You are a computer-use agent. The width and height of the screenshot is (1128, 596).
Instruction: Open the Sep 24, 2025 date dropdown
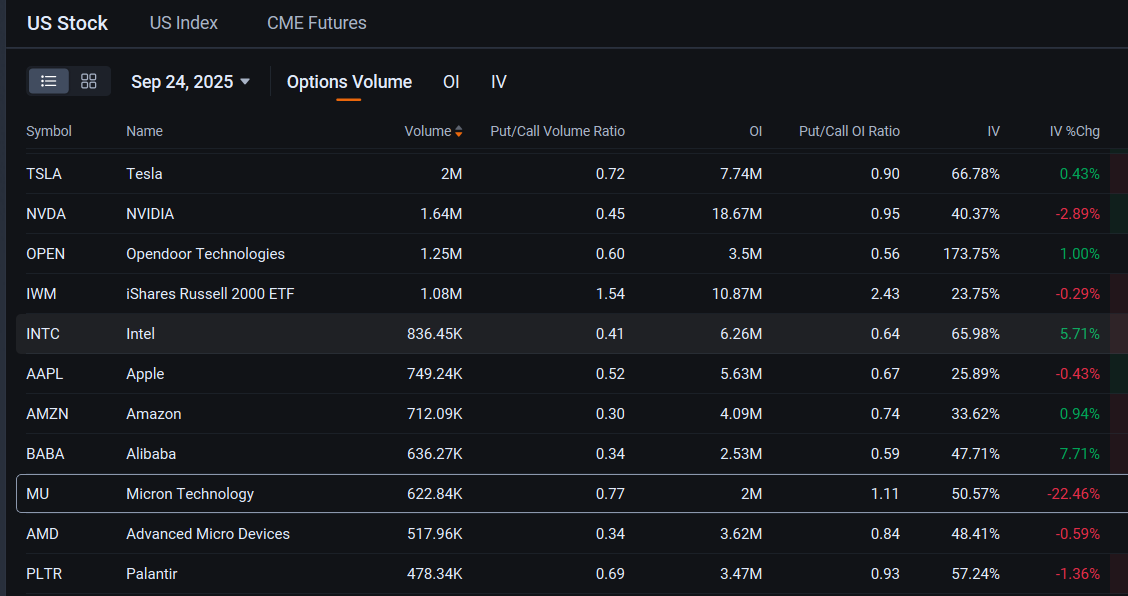(191, 81)
